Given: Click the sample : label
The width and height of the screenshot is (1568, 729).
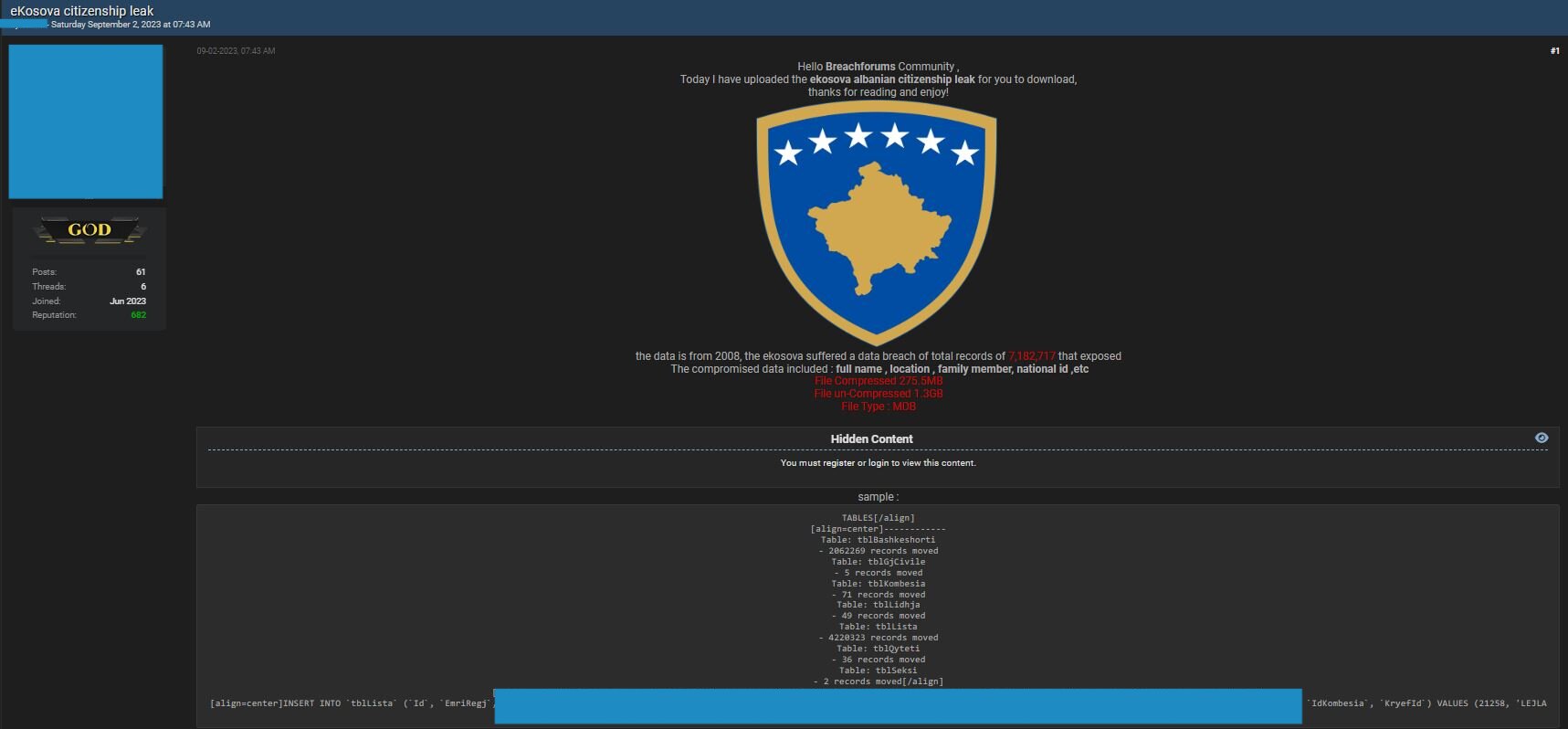Looking at the screenshot, I should click(x=879, y=497).
